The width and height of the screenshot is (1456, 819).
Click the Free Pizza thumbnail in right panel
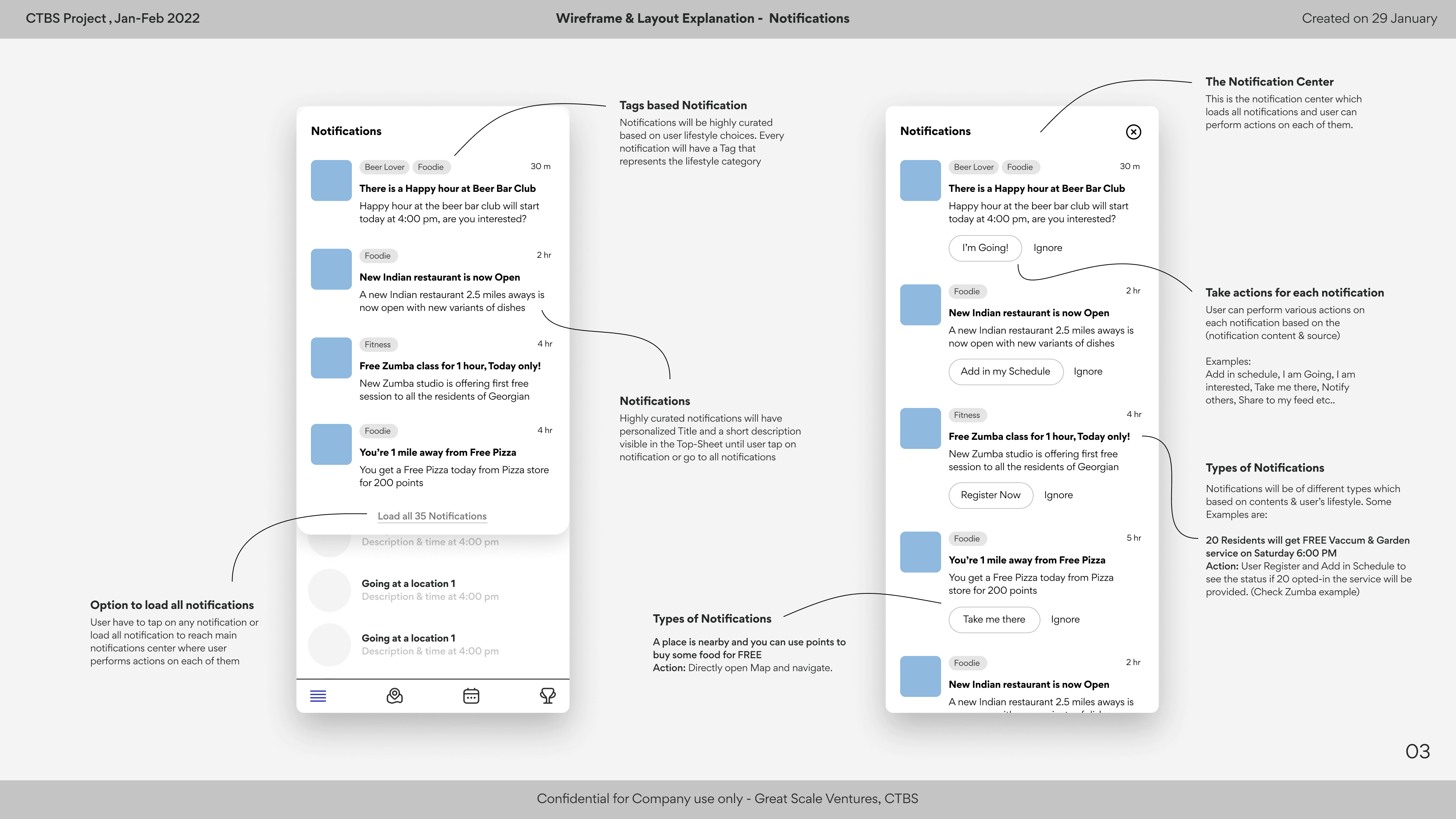point(920,552)
